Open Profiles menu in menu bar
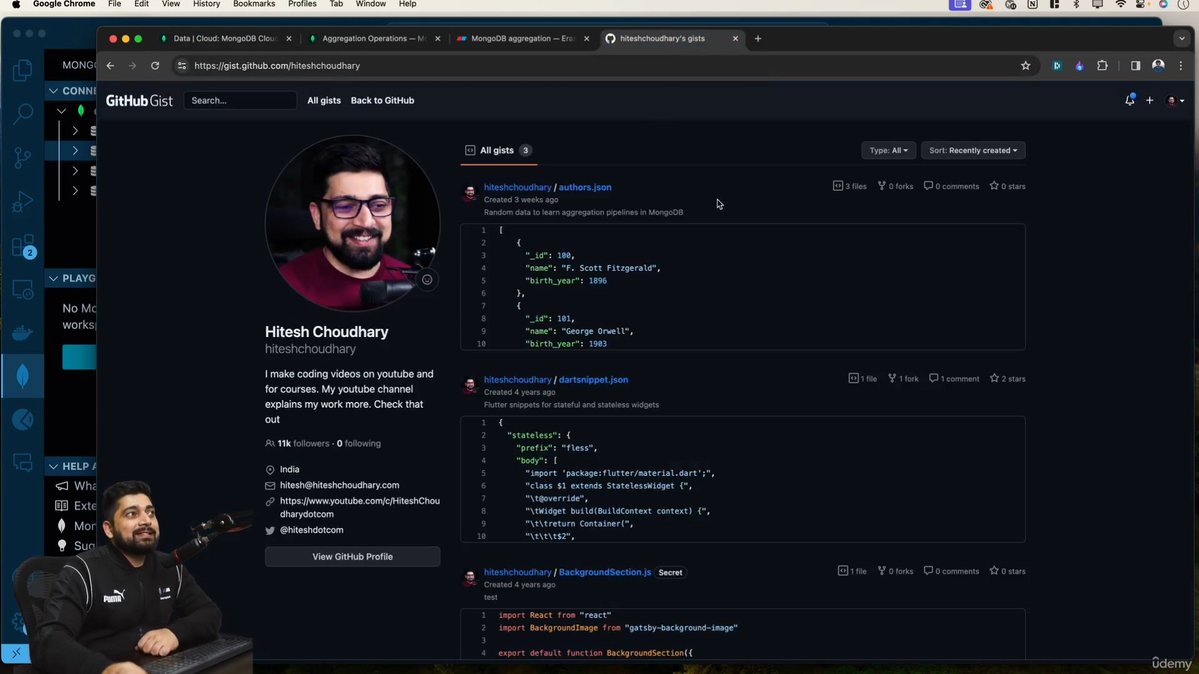 click(302, 5)
